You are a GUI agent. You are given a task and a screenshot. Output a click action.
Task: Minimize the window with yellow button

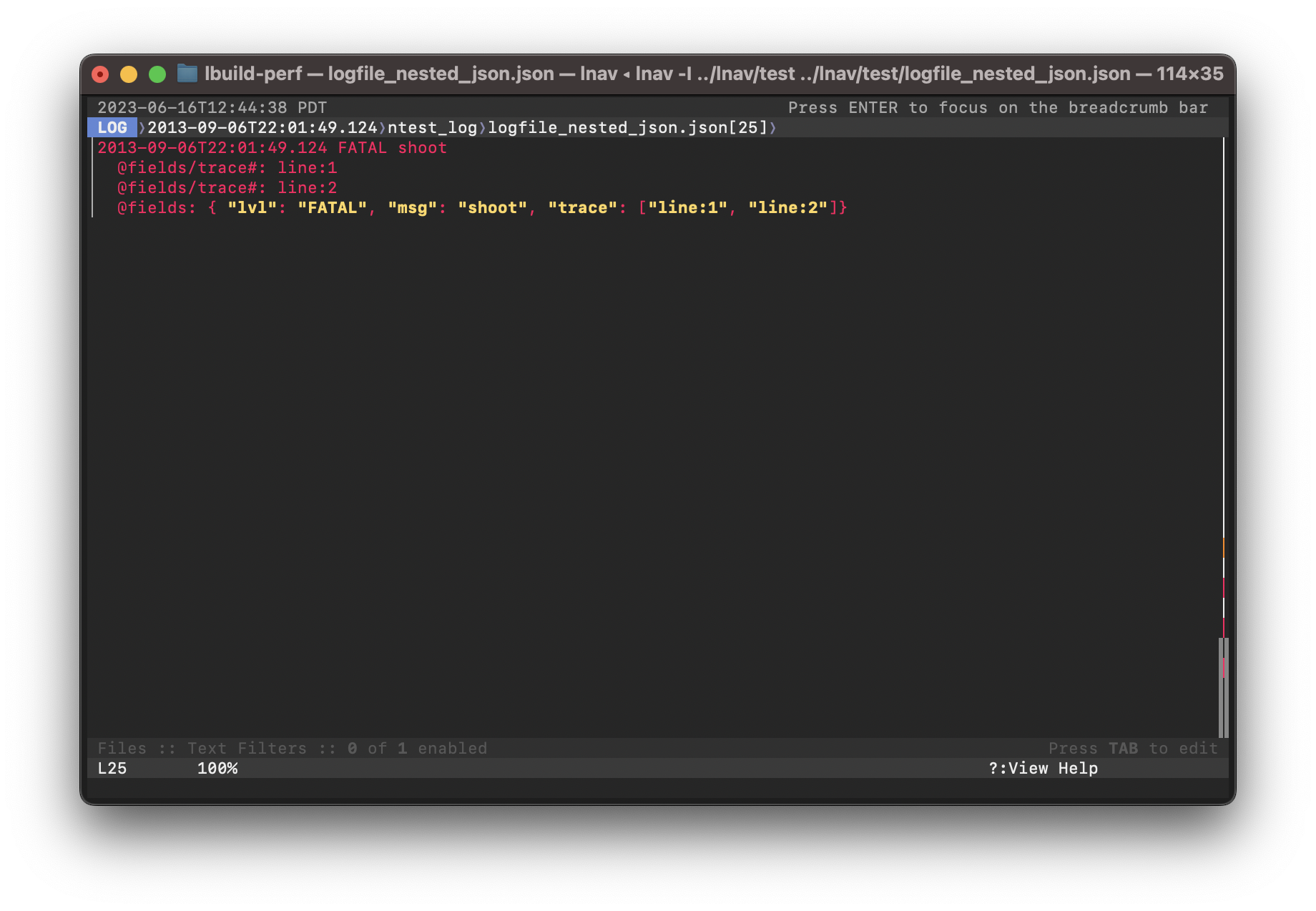129,74
